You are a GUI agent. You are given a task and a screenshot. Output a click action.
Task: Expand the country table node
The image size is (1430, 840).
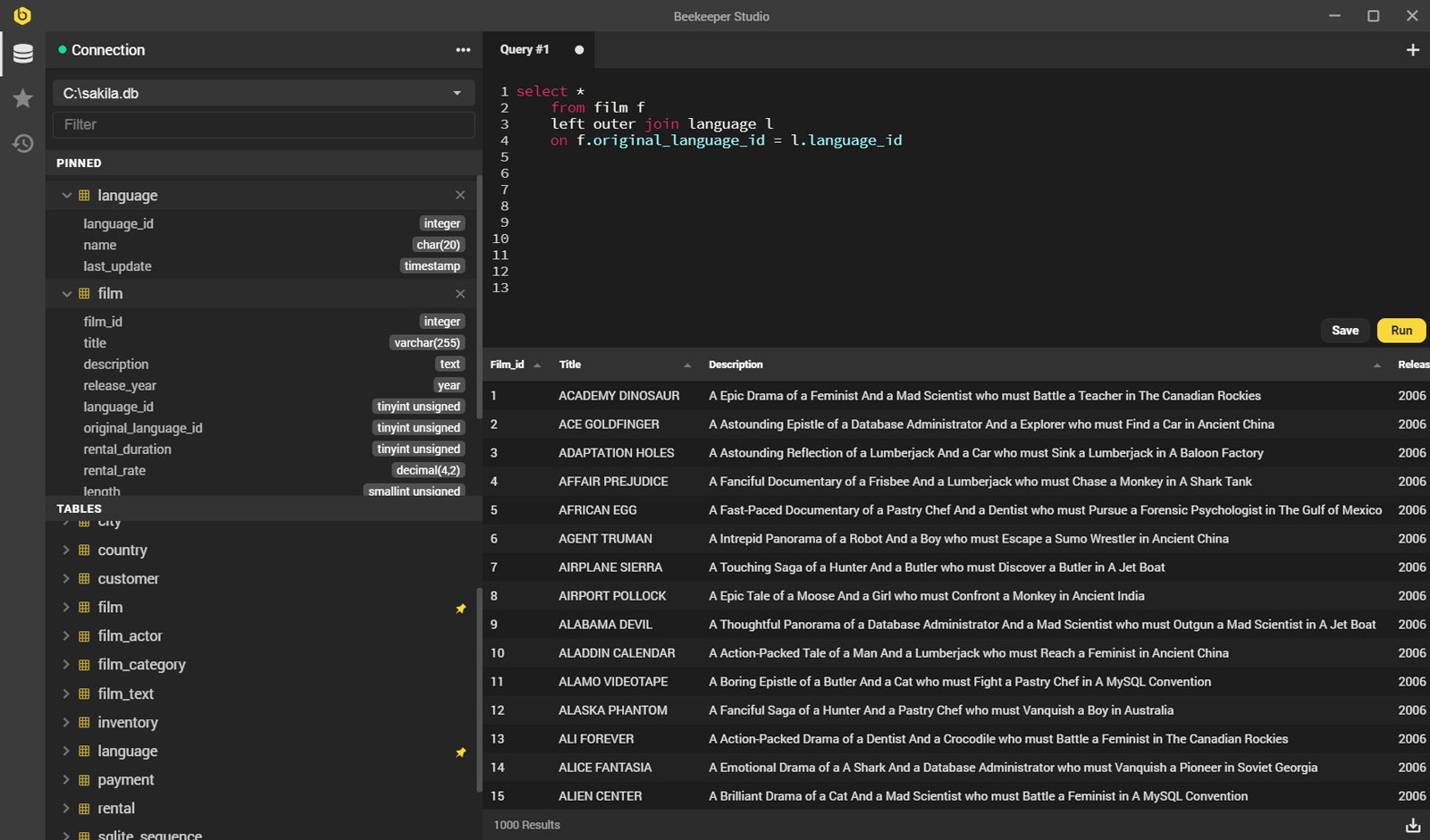[66, 550]
